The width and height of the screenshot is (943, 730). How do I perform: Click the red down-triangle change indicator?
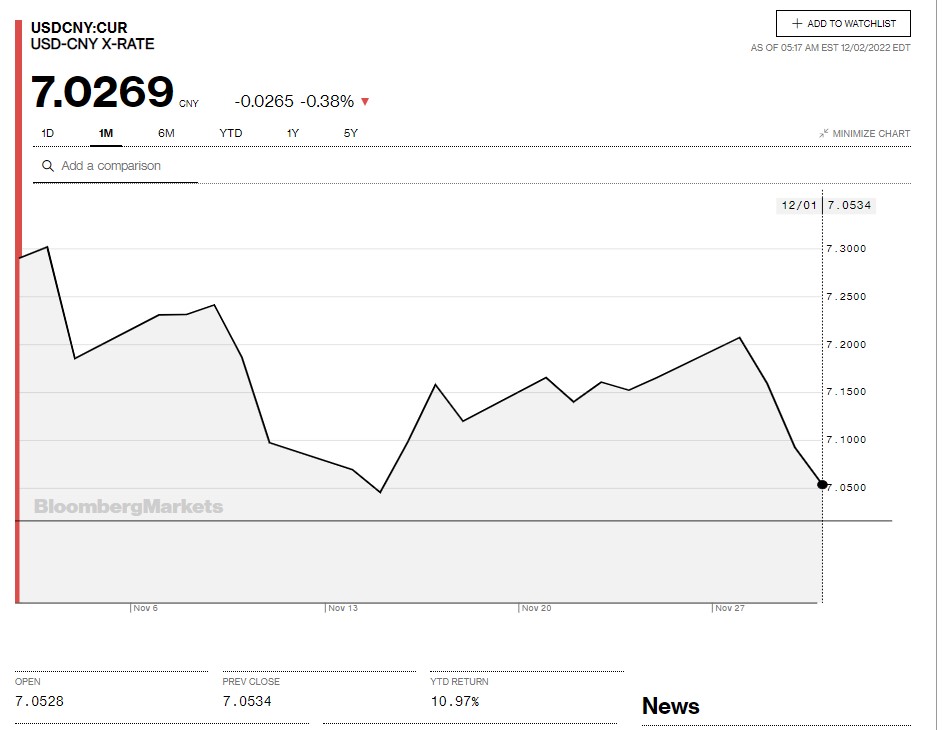click(x=365, y=101)
